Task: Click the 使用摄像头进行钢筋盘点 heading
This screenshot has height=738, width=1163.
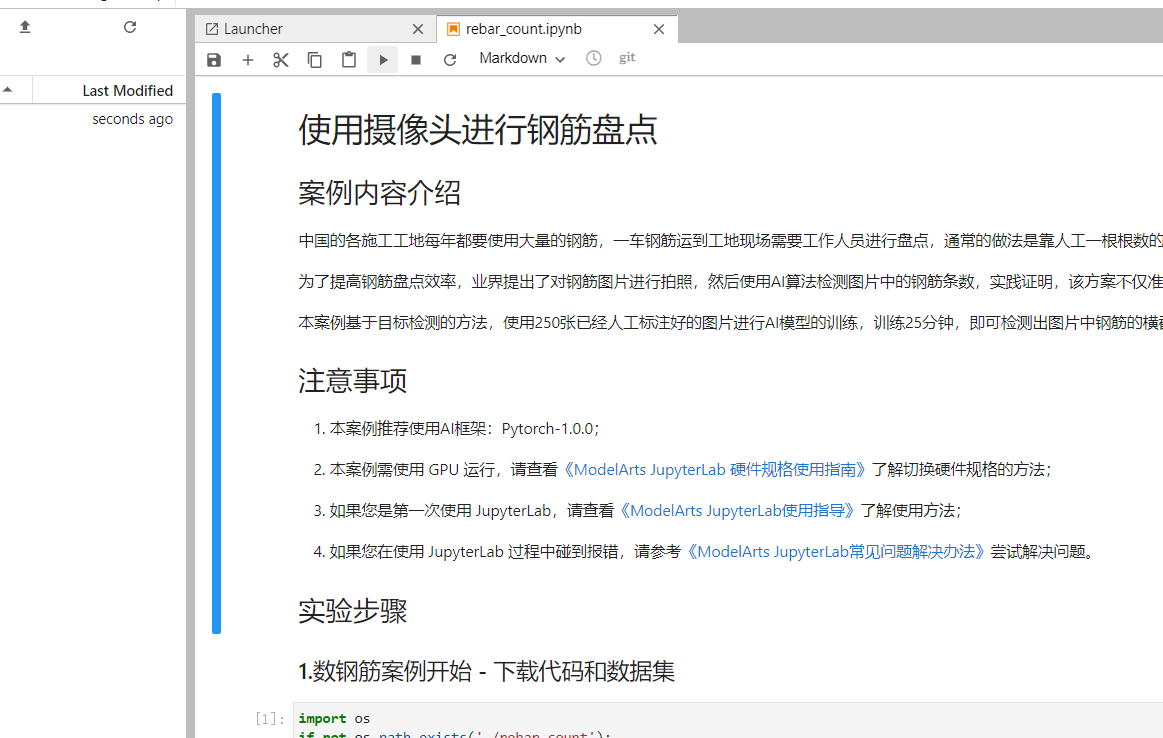Action: pos(478,130)
